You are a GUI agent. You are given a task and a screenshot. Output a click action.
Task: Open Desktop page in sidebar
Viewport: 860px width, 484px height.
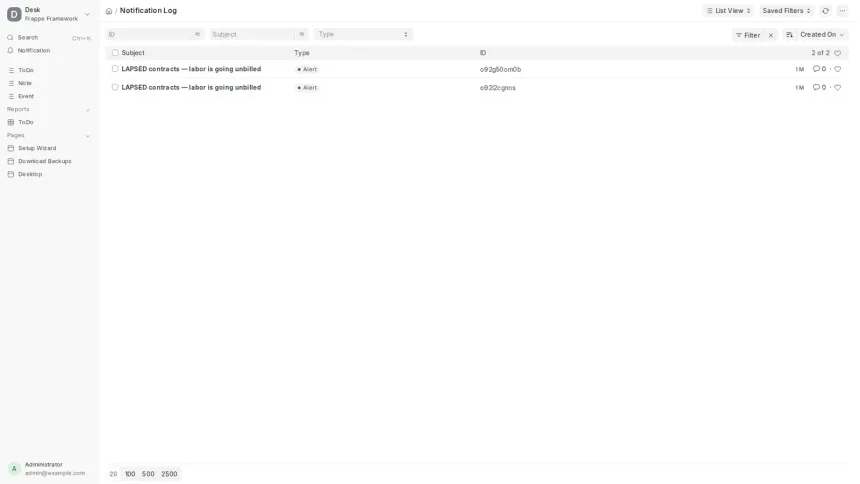click(49, 175)
